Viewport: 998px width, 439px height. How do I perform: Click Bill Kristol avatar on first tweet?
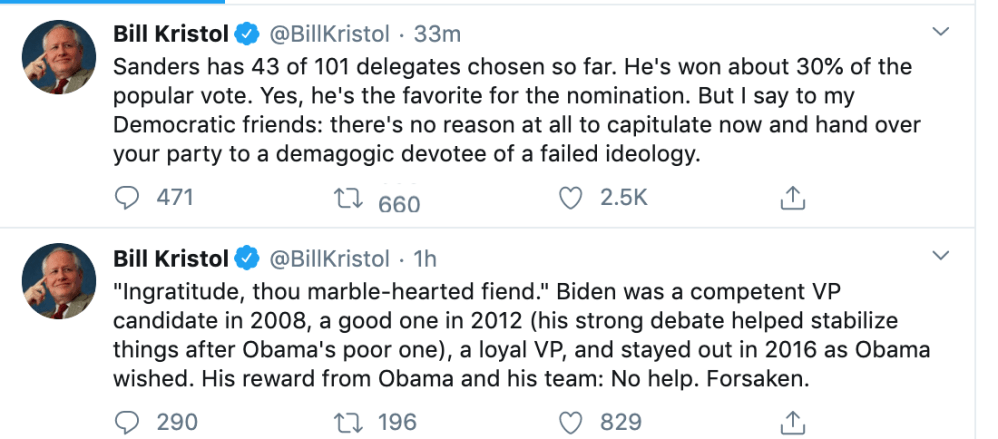[x=60, y=58]
